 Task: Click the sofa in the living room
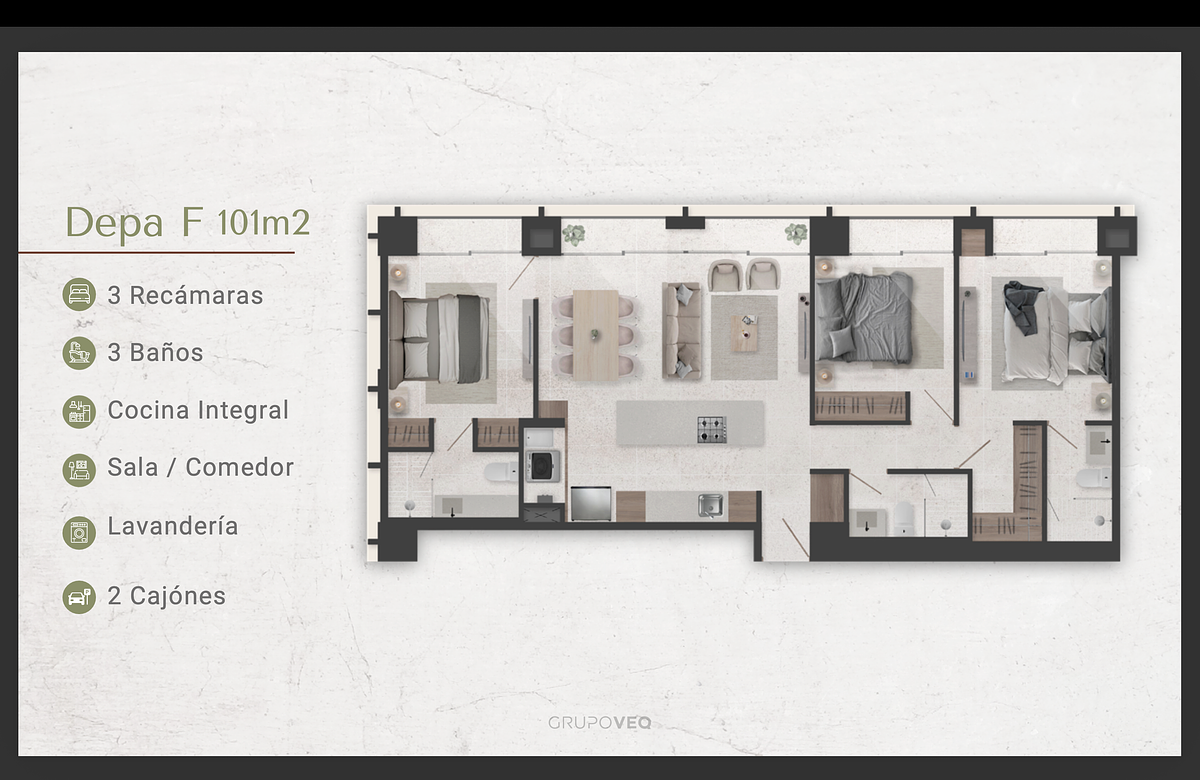pyautogui.click(x=683, y=330)
